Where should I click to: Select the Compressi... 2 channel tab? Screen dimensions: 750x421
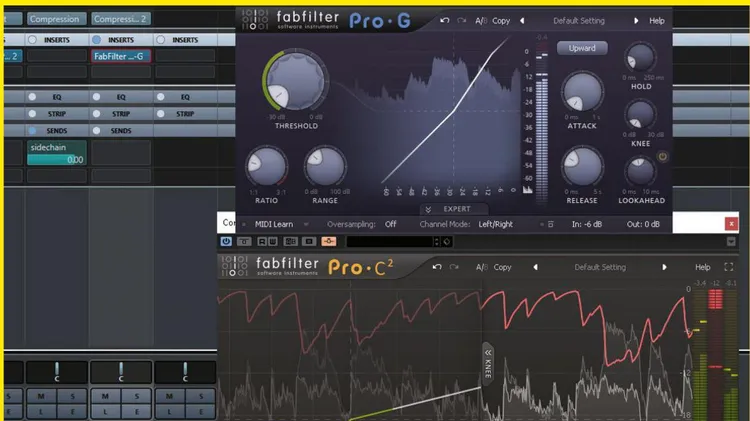[120, 19]
